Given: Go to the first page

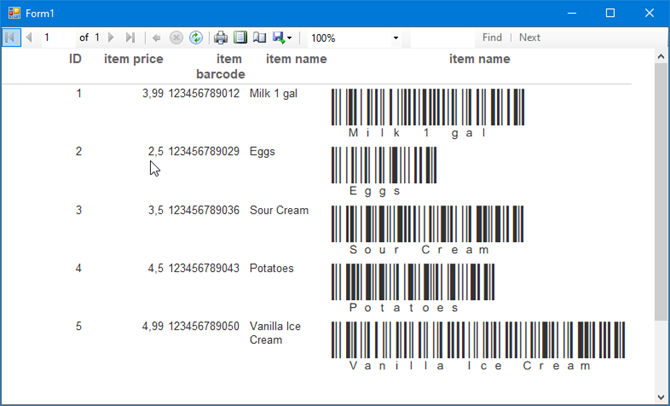Looking at the screenshot, I should coord(11,38).
